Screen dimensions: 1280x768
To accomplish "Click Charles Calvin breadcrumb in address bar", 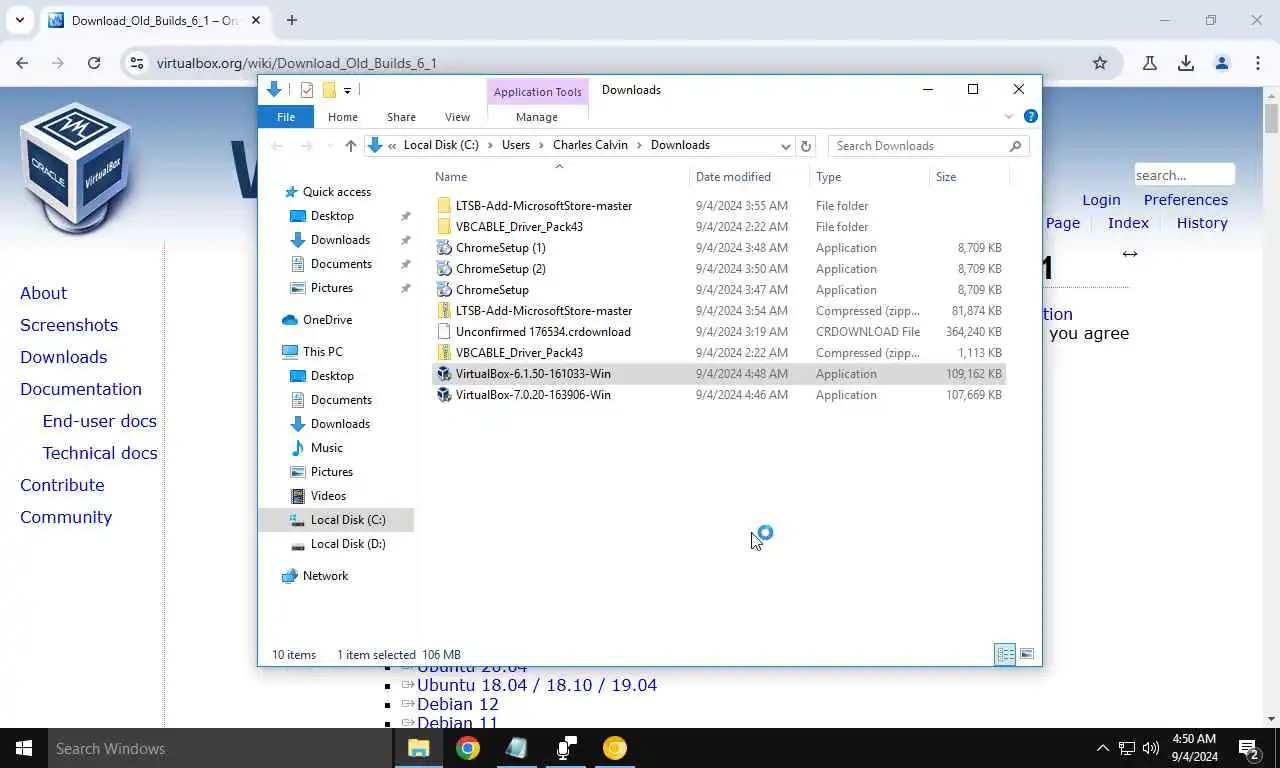I will click(590, 146).
